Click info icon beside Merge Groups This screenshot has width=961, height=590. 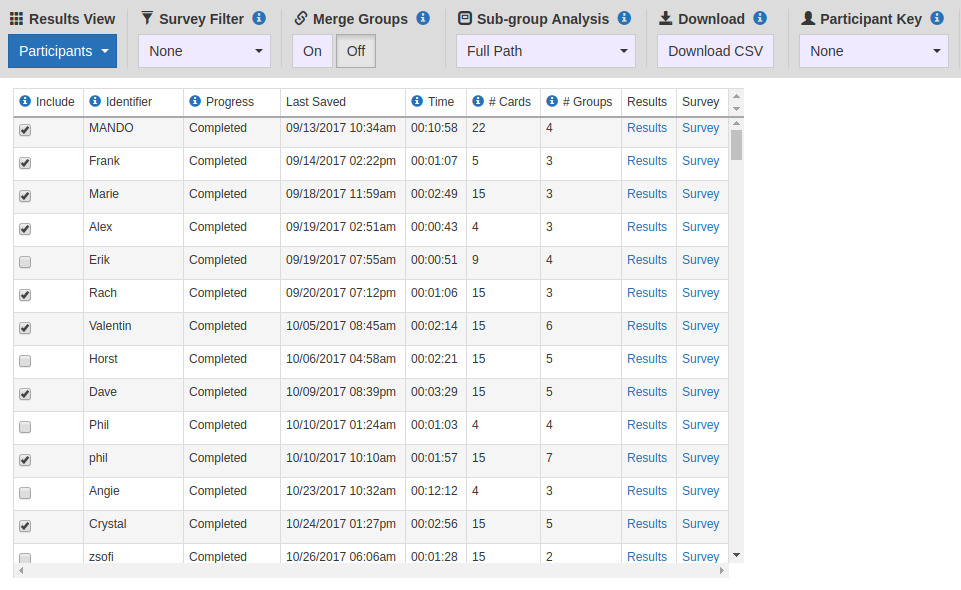423,18
